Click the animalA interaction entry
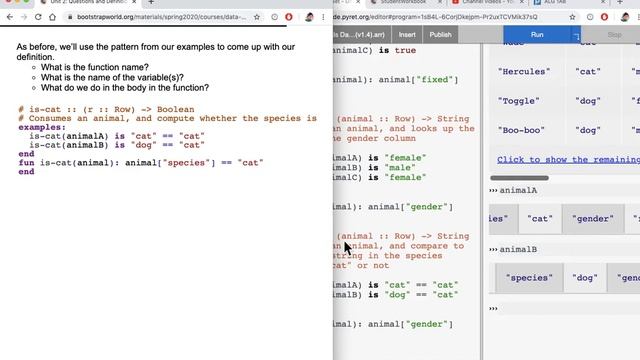The height and width of the screenshot is (360, 640). [518, 191]
